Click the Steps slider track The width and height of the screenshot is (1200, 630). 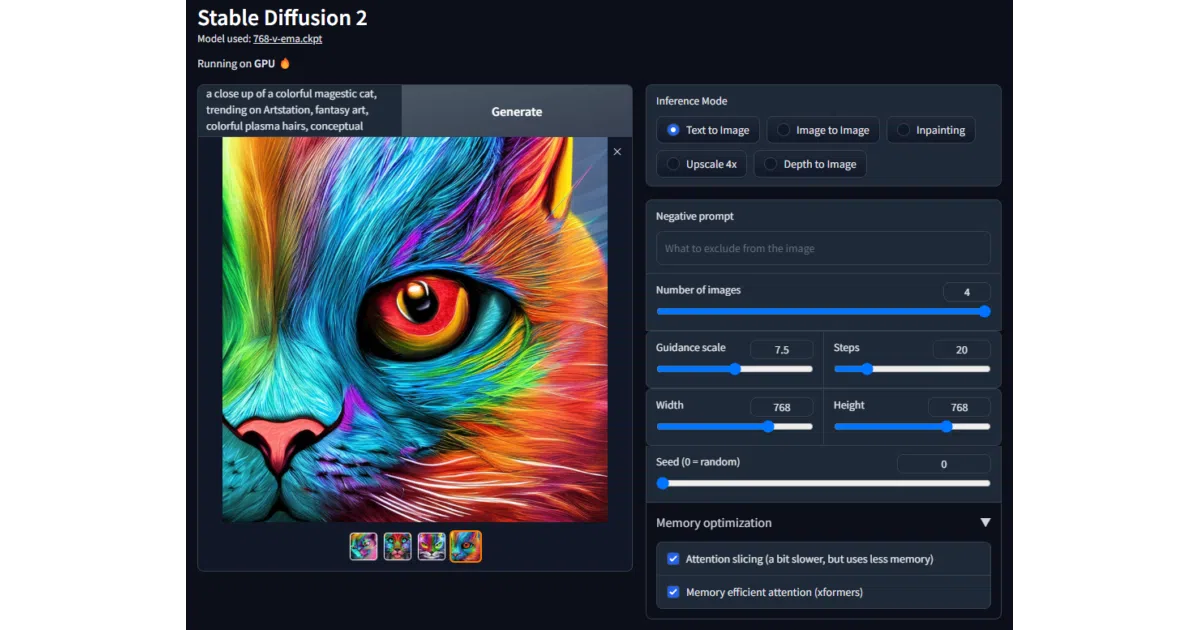tap(912, 369)
